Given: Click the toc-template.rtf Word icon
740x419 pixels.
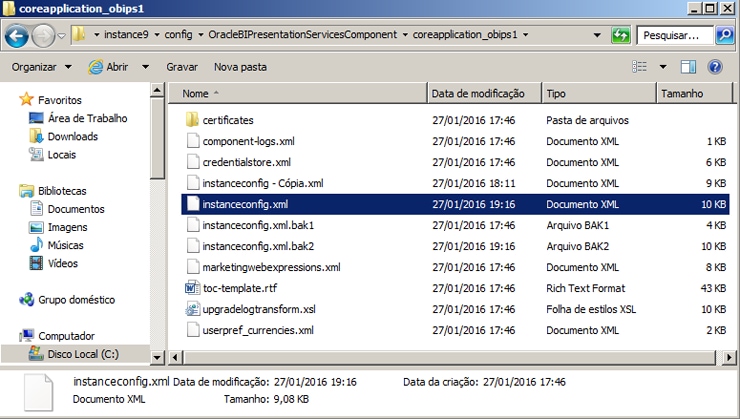Looking at the screenshot, I should coord(192,288).
